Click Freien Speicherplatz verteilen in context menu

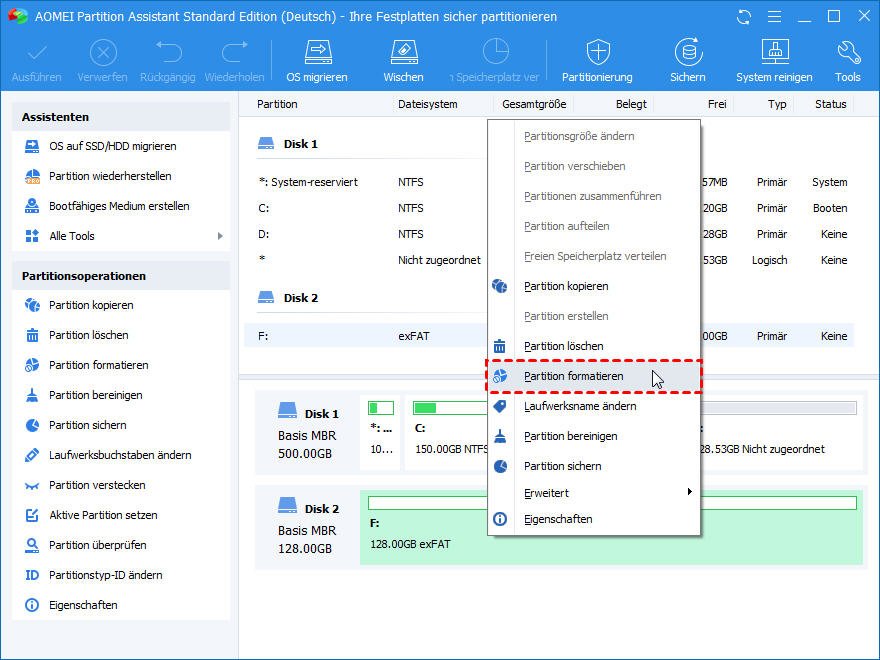594,256
